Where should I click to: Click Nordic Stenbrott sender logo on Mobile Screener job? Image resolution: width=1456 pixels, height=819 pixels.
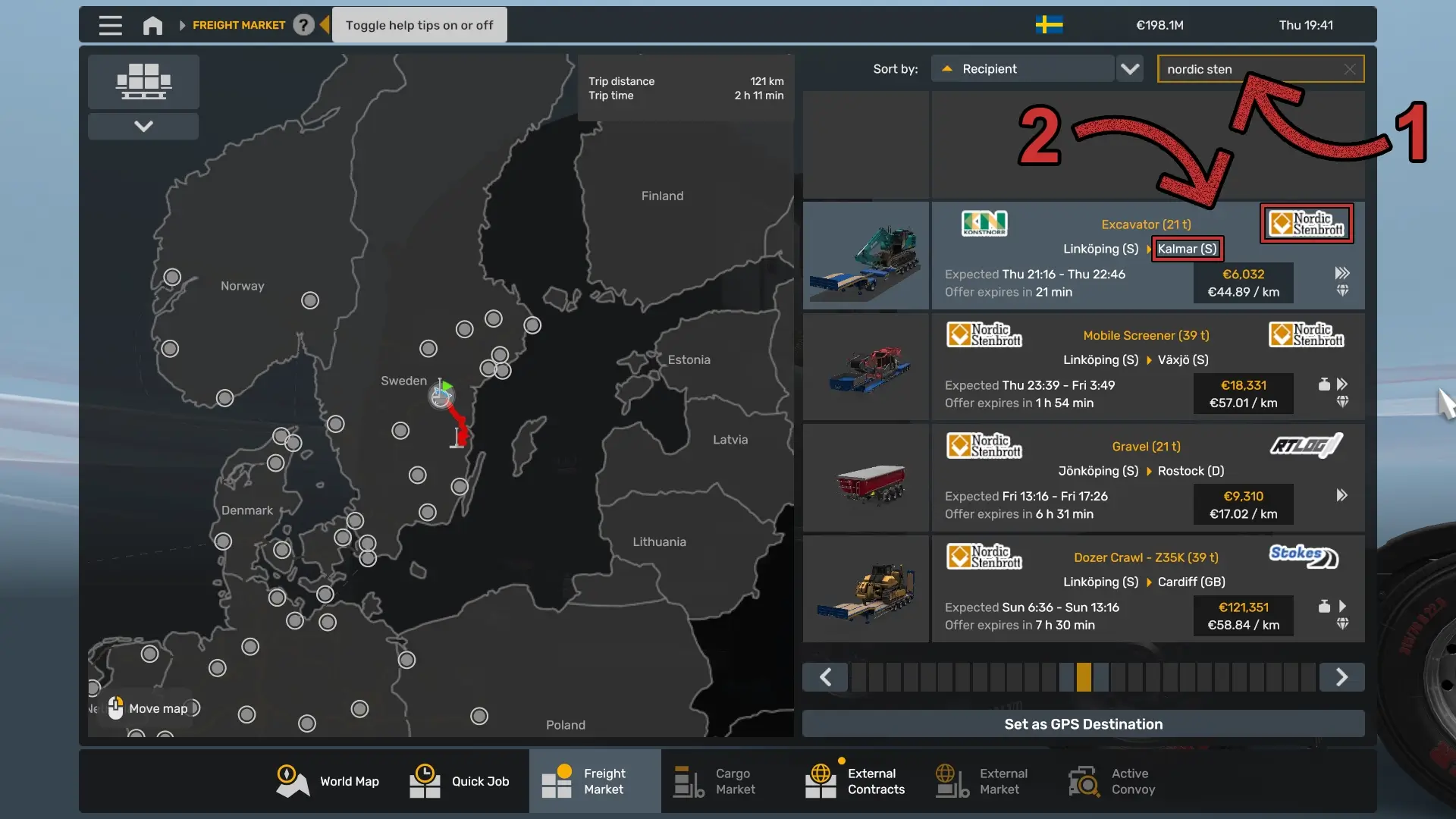click(984, 334)
